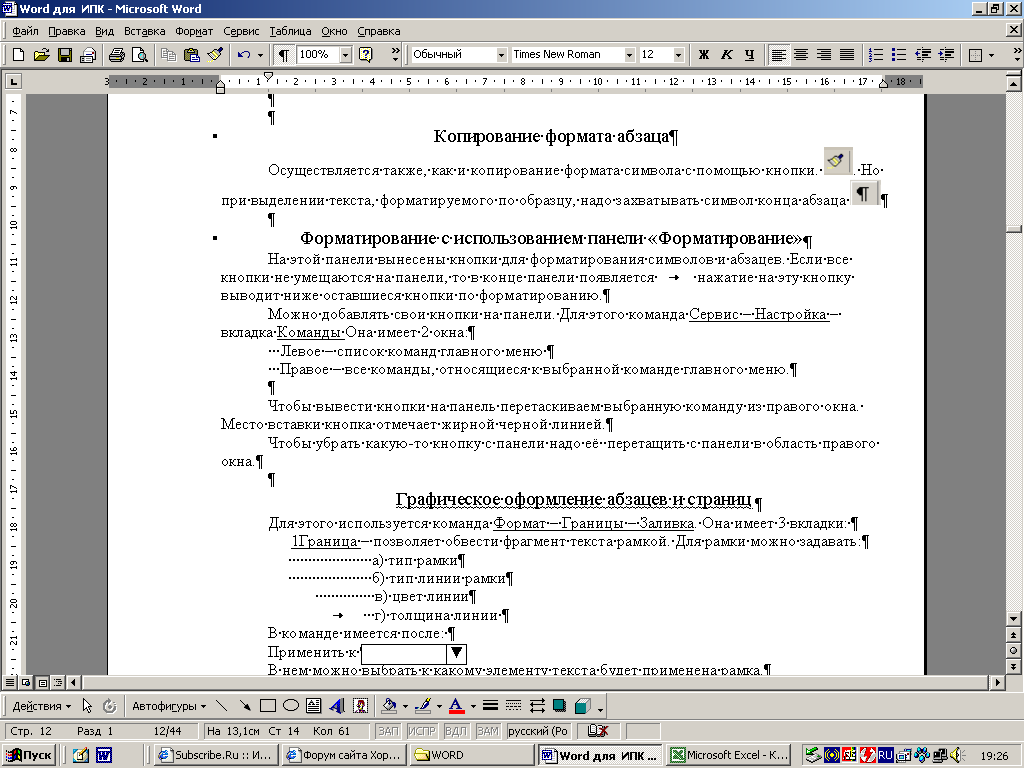The width and height of the screenshot is (1024, 768).
Task: Toggle the ЗАП recording indicator in the status bar
Action: pyautogui.click(x=389, y=731)
